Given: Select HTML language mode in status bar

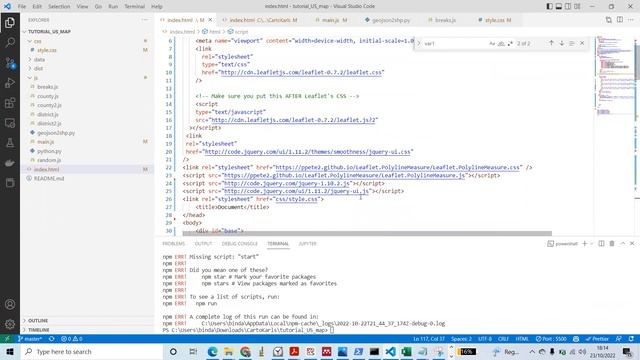Looking at the screenshot, I should click(522, 339).
